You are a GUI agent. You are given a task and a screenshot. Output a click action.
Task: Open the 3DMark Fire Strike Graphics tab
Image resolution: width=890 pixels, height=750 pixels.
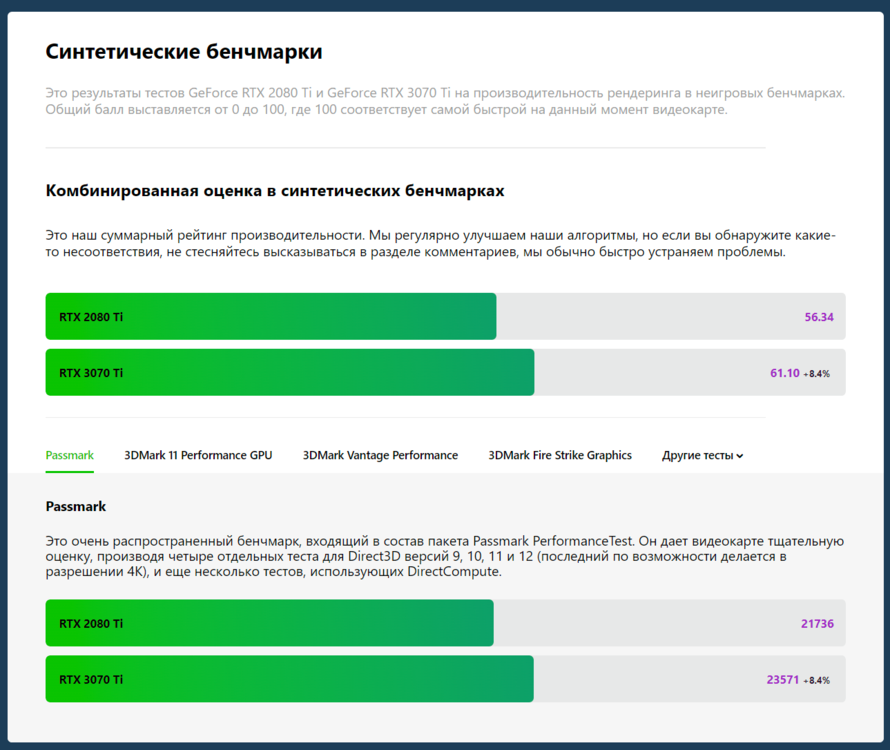click(x=560, y=455)
